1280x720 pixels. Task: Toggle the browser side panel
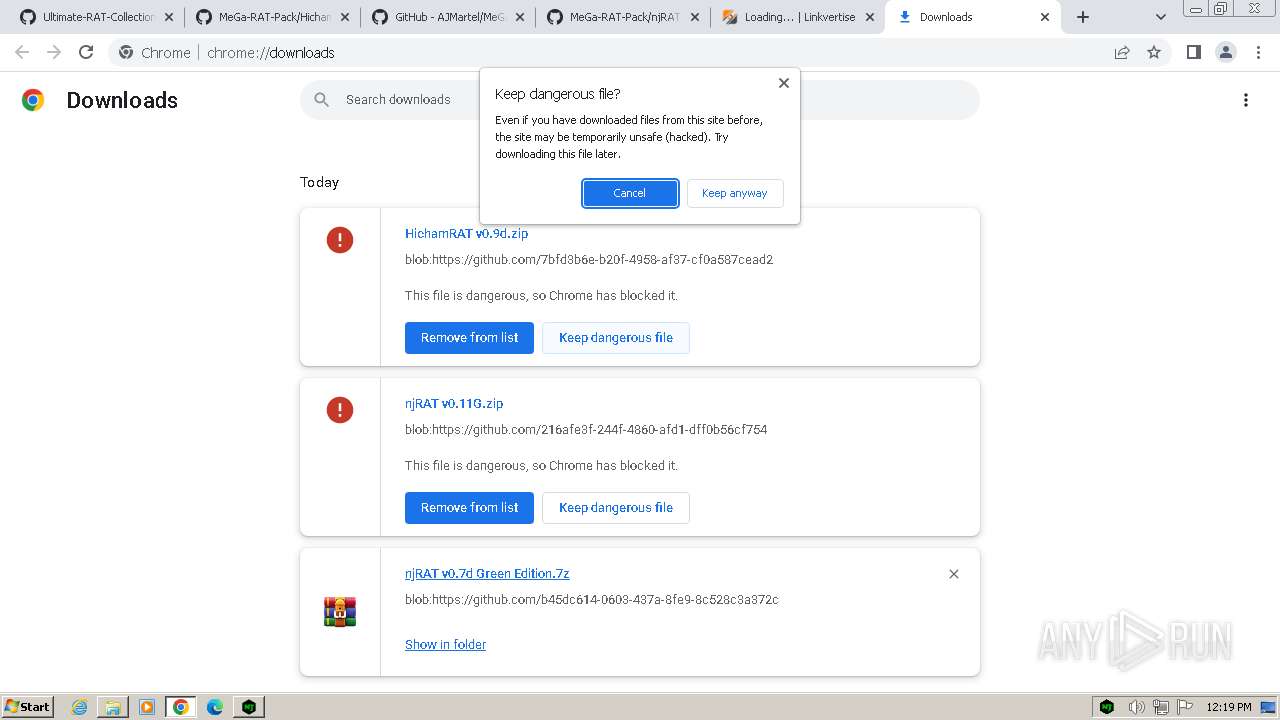[1194, 53]
